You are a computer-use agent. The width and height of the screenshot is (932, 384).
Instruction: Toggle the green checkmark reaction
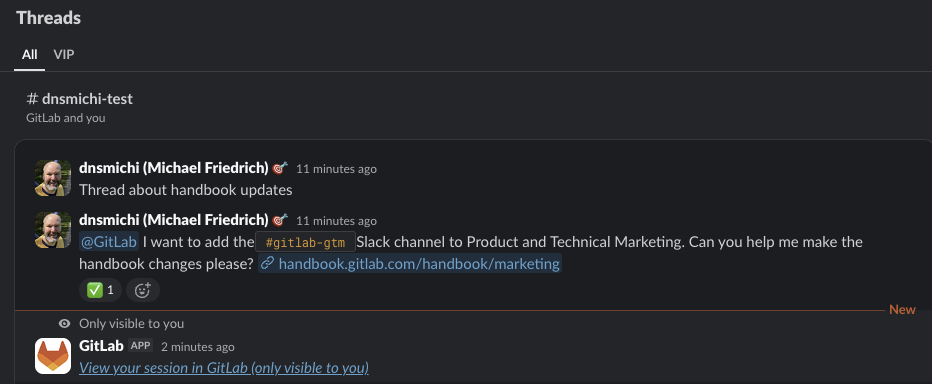coord(100,290)
